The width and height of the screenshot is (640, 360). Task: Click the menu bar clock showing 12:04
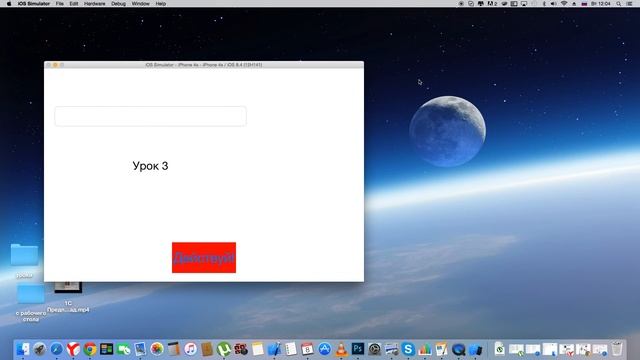point(601,4)
